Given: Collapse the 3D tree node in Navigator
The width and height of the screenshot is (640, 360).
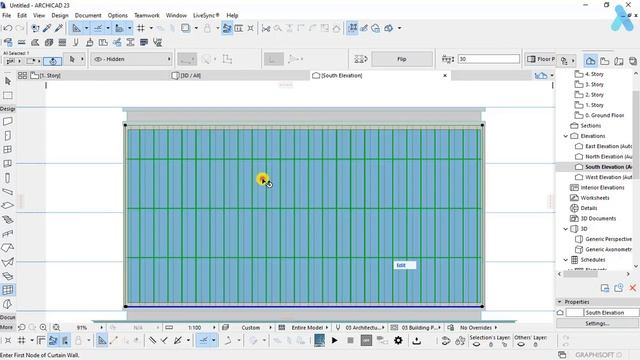Looking at the screenshot, I should [x=566, y=229].
